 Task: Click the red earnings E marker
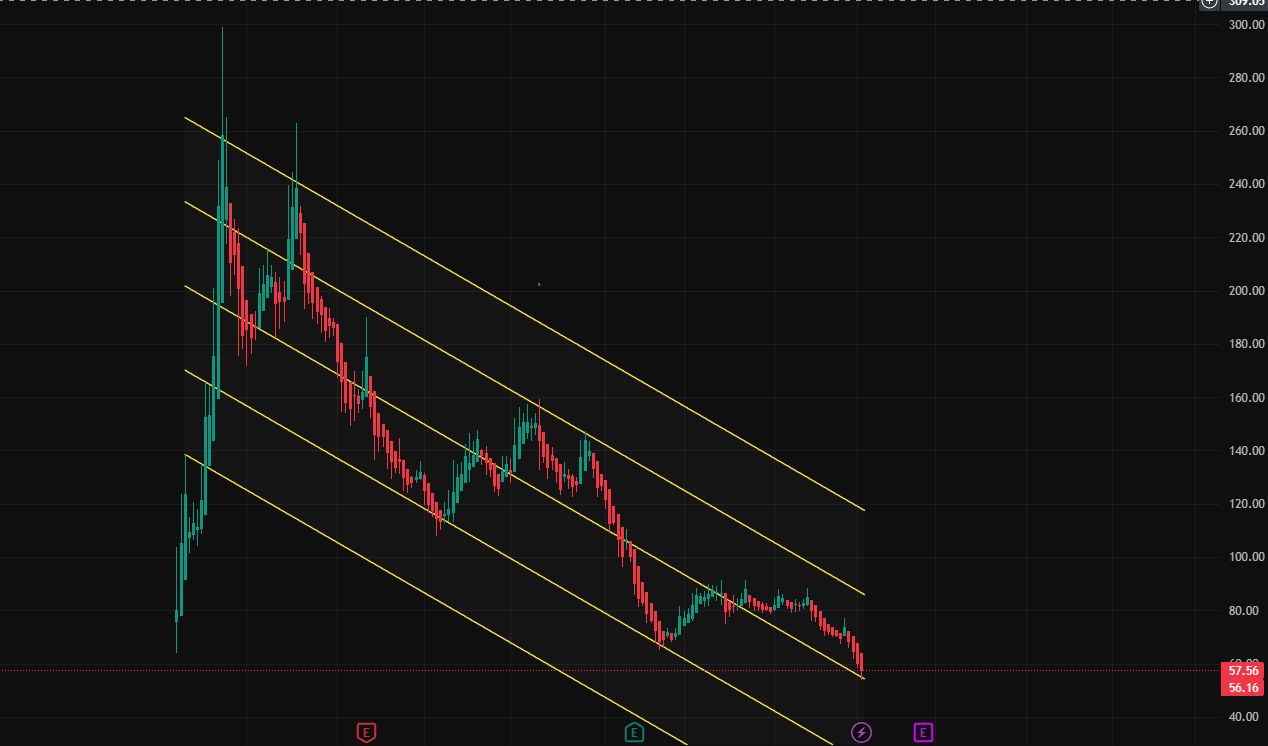coord(367,733)
